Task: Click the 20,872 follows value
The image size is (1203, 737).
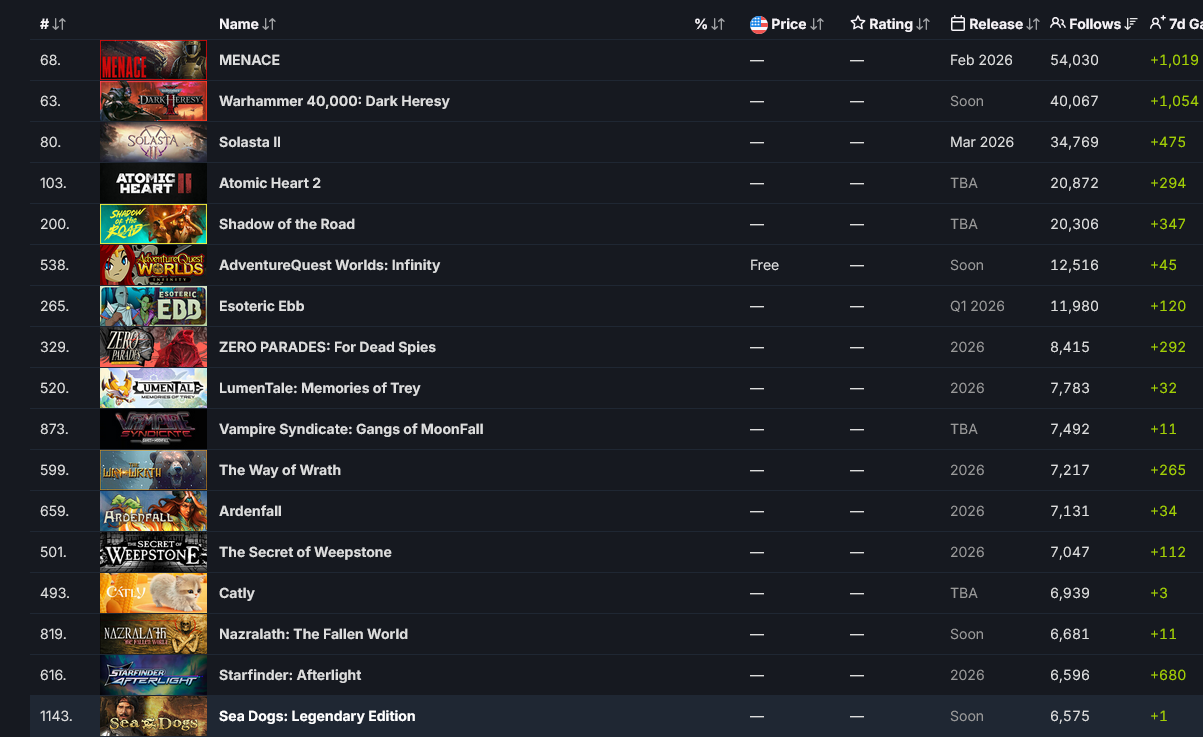Action: pos(1074,183)
